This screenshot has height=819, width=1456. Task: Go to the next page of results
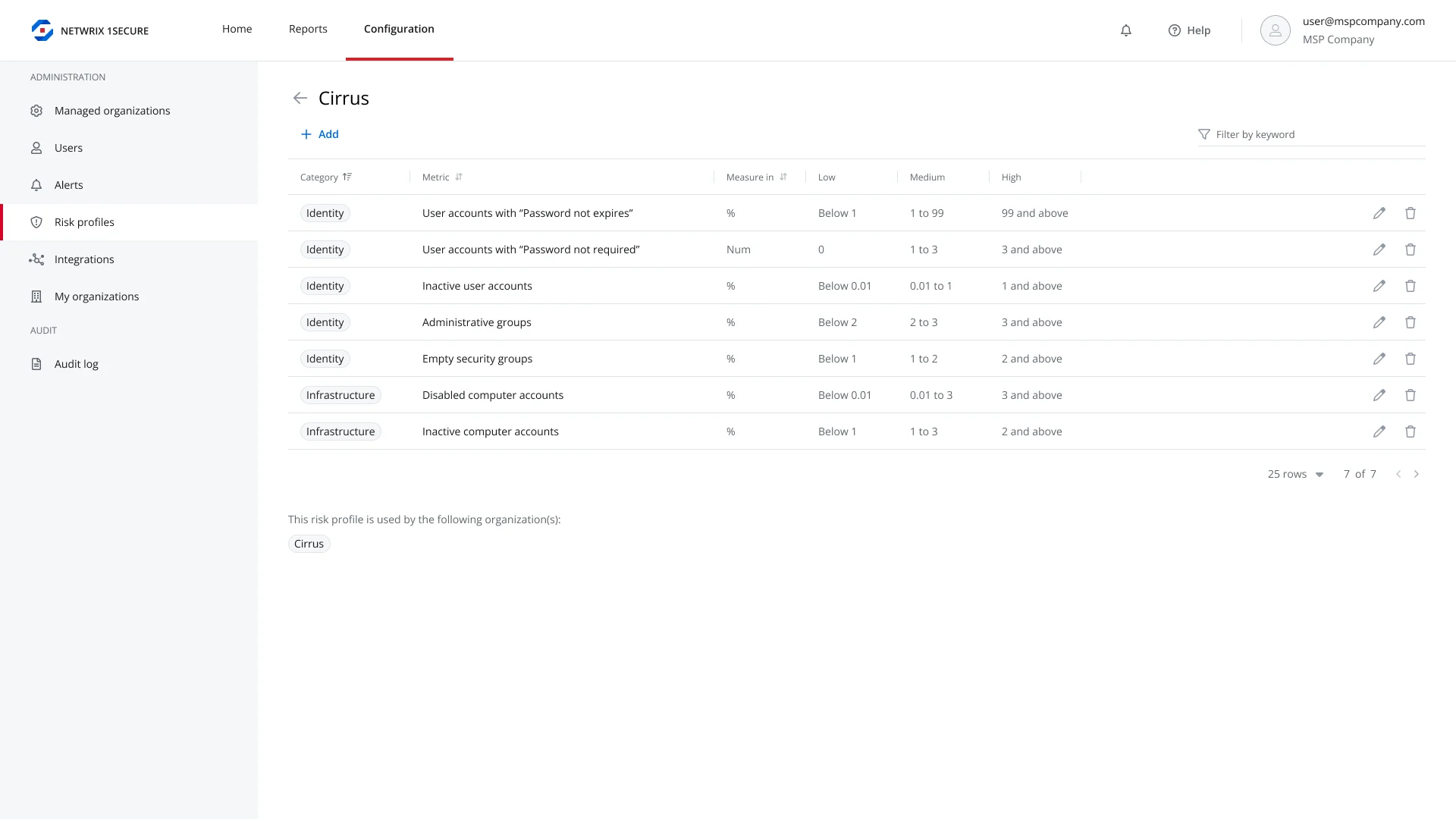[1417, 474]
